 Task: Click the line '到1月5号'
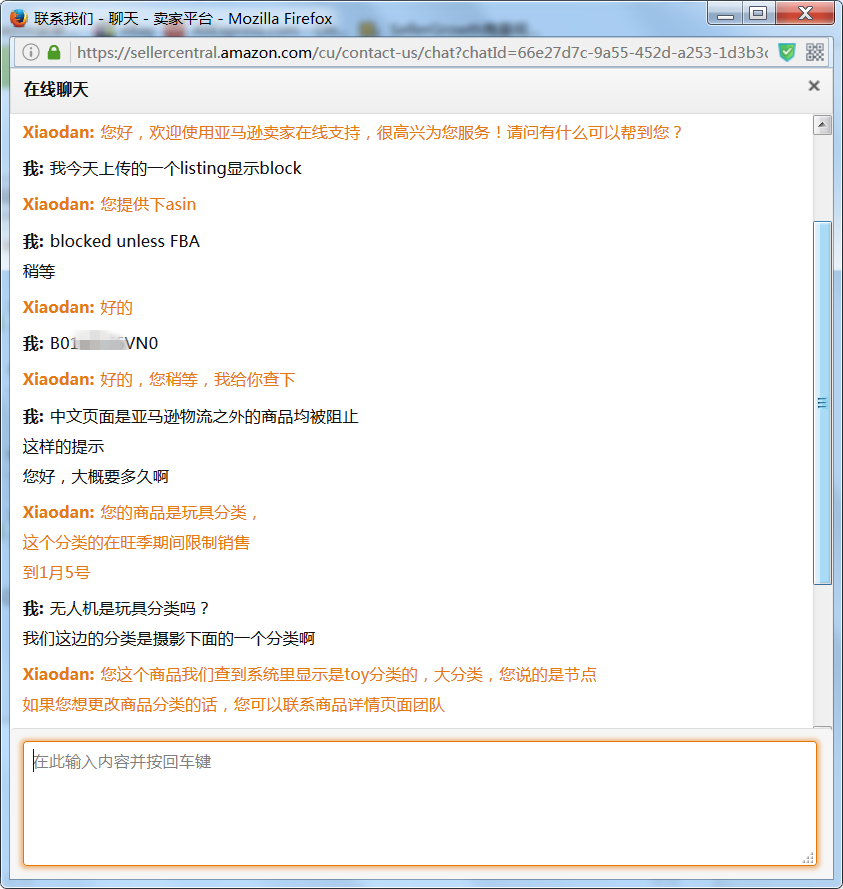pyautogui.click(x=56, y=572)
